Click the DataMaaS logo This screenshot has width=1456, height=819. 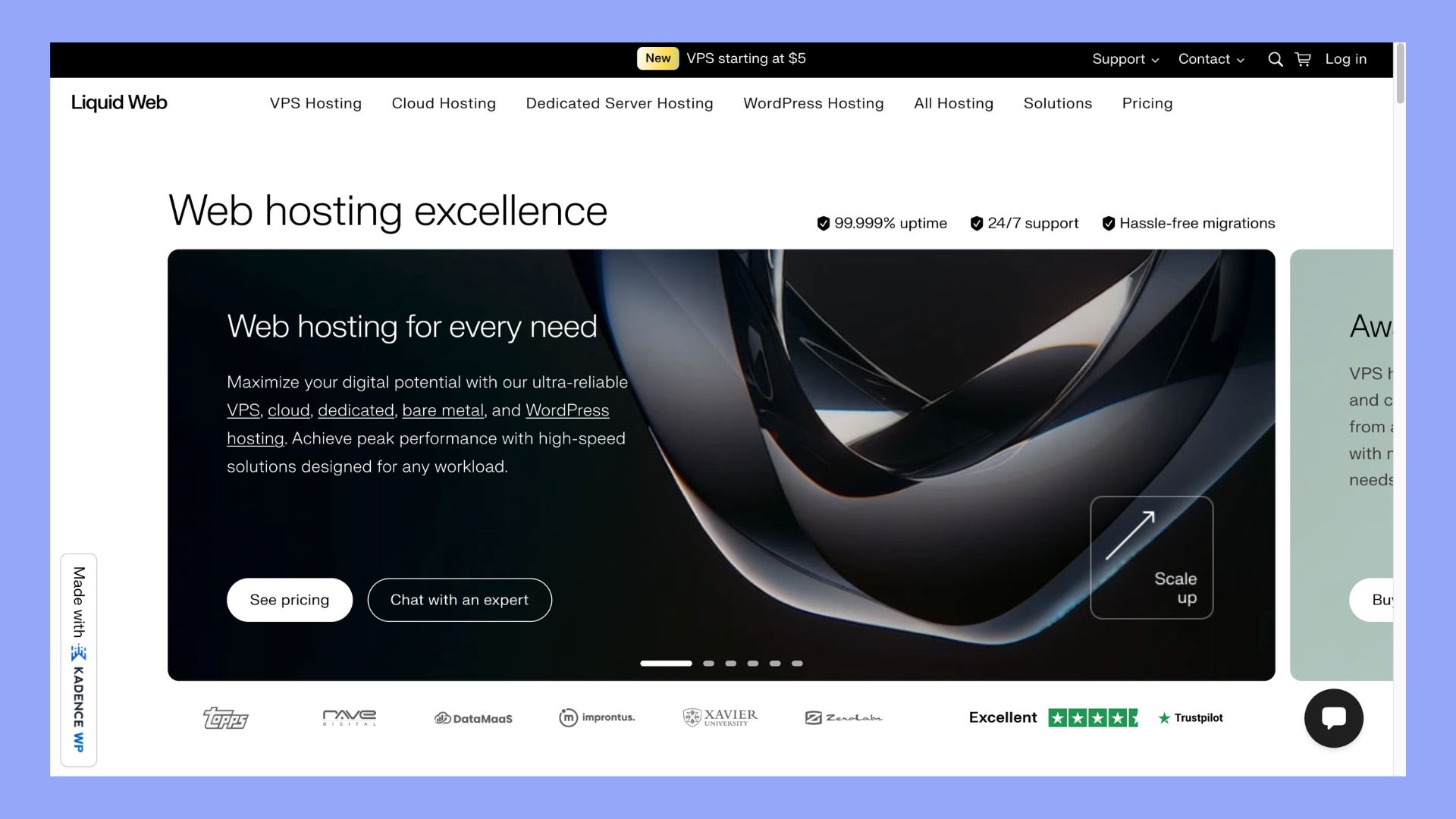[x=472, y=717]
